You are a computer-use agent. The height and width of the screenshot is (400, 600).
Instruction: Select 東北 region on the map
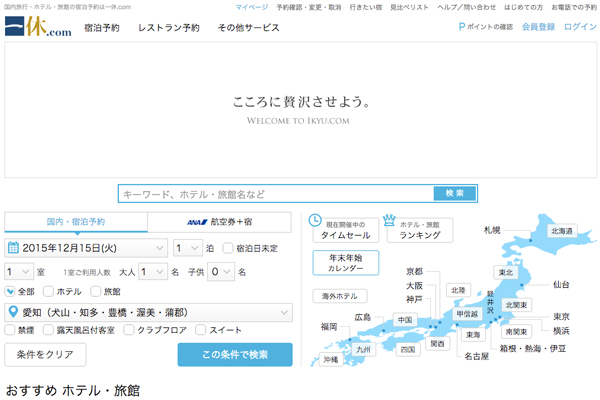pyautogui.click(x=506, y=273)
